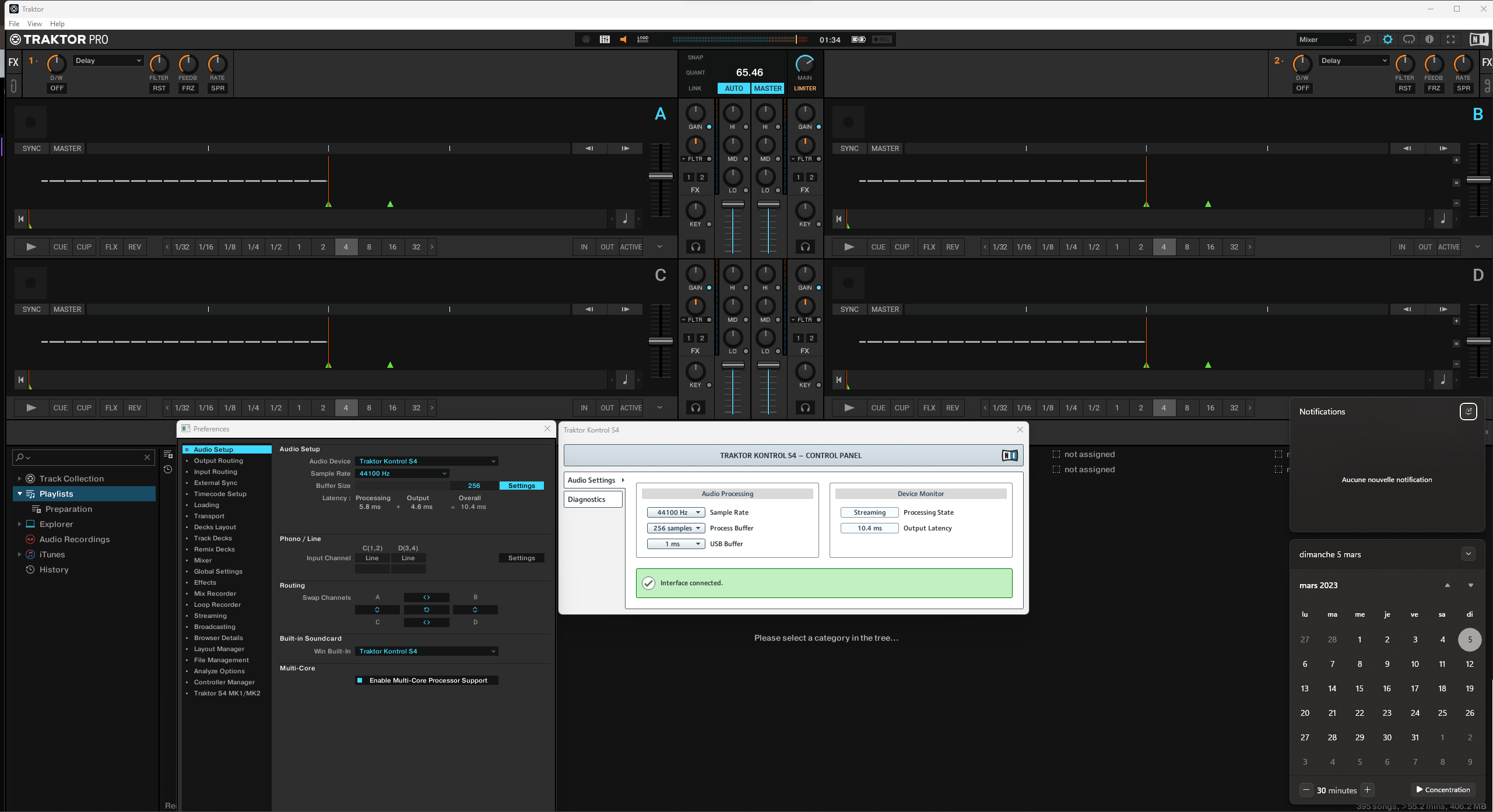Click the deck A volume fader

[733, 205]
